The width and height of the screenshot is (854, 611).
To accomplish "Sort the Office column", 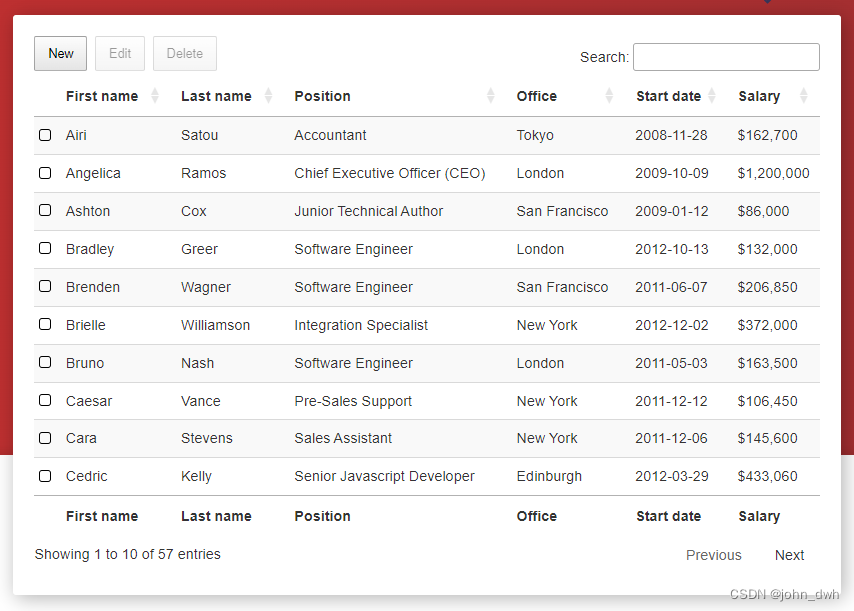I will point(536,96).
